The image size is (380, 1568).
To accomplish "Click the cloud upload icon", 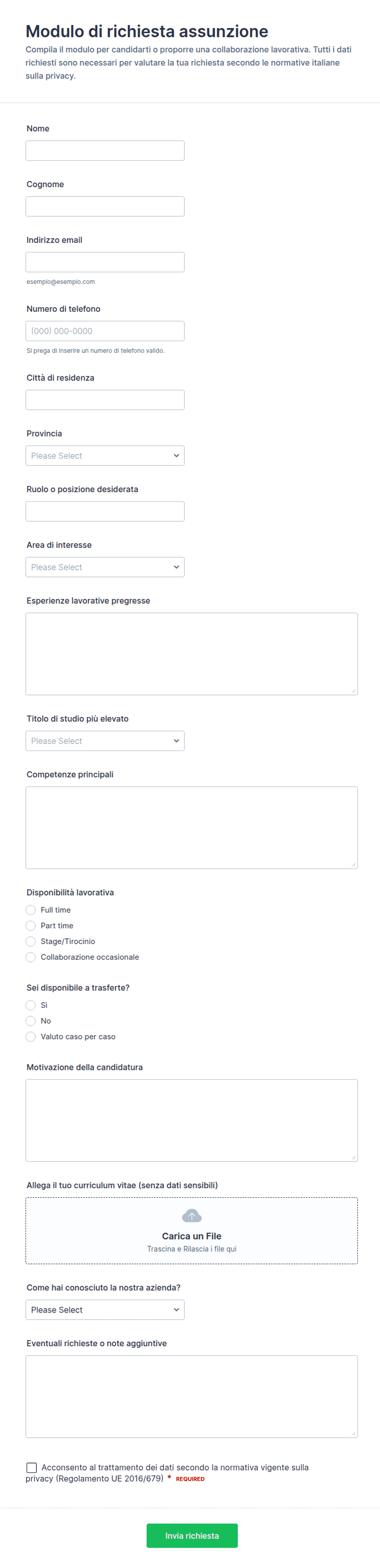I will pyautogui.click(x=191, y=1215).
